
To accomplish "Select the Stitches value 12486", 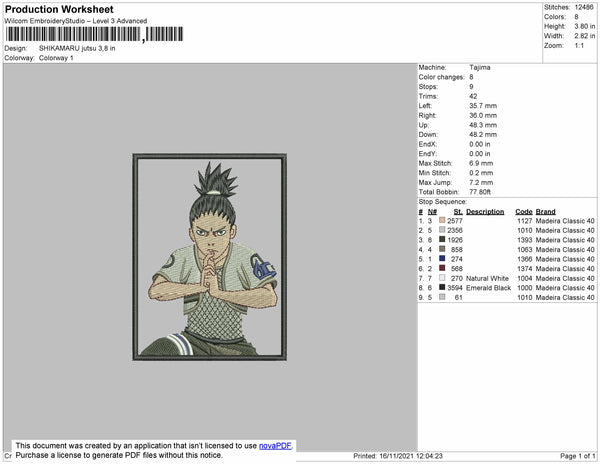I will [584, 7].
